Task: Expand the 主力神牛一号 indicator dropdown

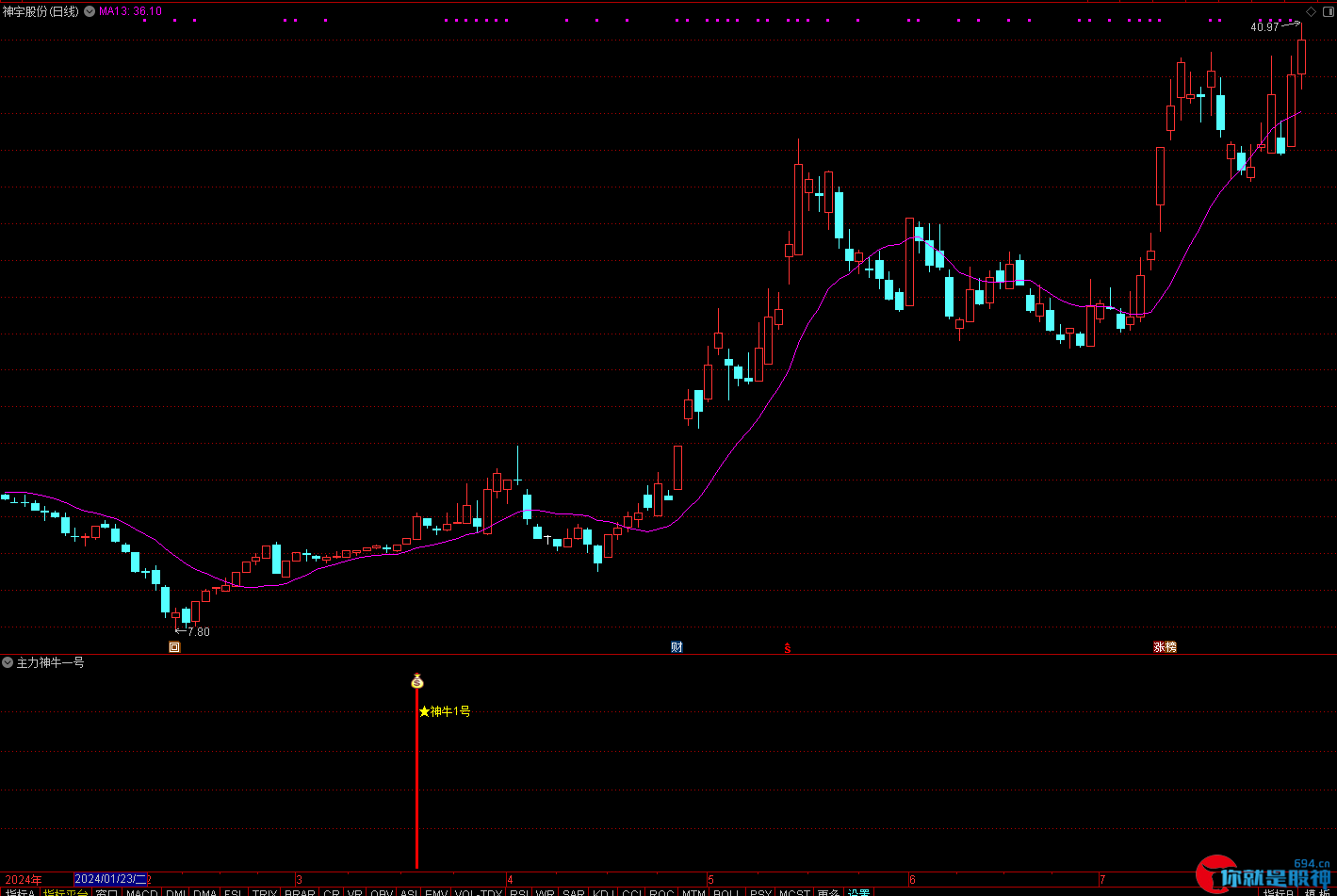Action: pos(8,662)
